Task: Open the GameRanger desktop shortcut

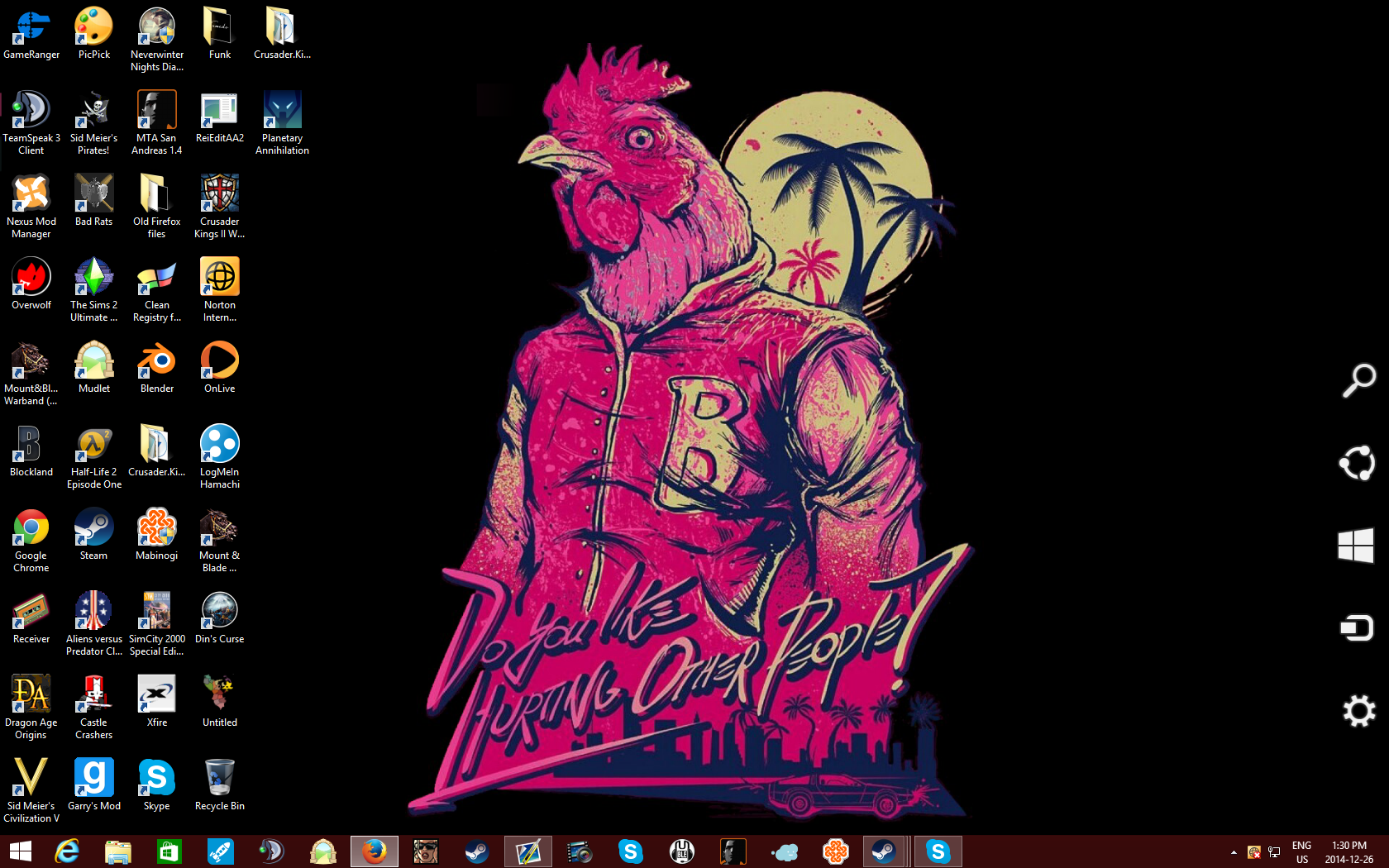Action: pos(31,35)
